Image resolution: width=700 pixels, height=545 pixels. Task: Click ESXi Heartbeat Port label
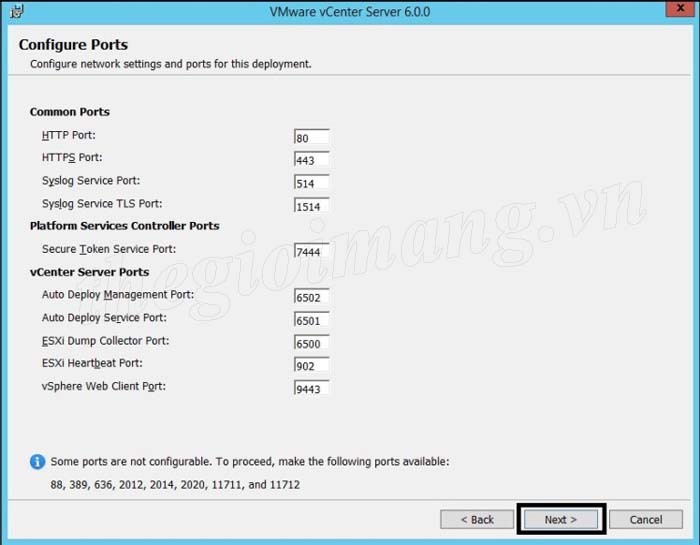click(x=92, y=363)
